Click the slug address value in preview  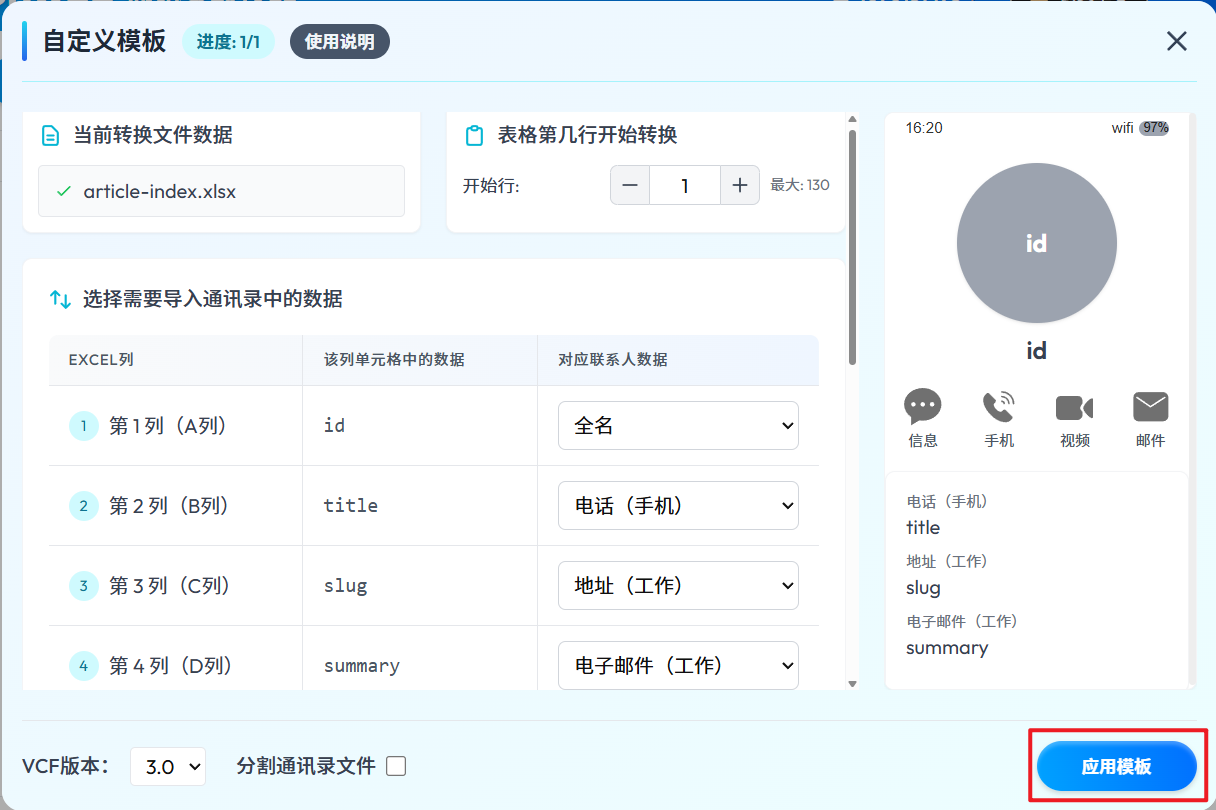923,588
